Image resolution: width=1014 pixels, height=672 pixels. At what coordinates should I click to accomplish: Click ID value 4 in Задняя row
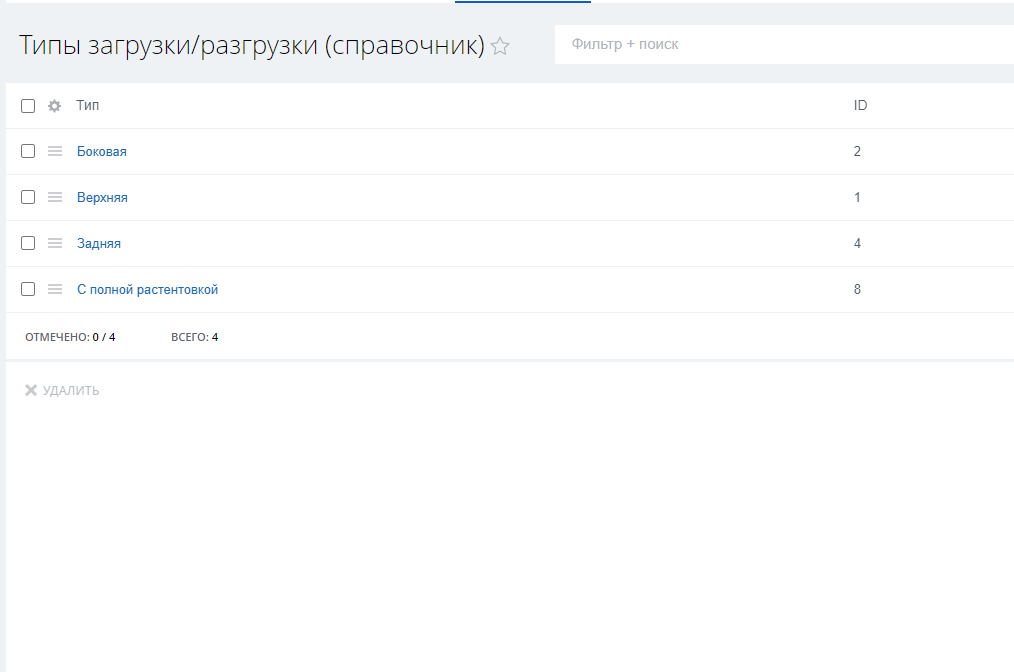click(858, 243)
